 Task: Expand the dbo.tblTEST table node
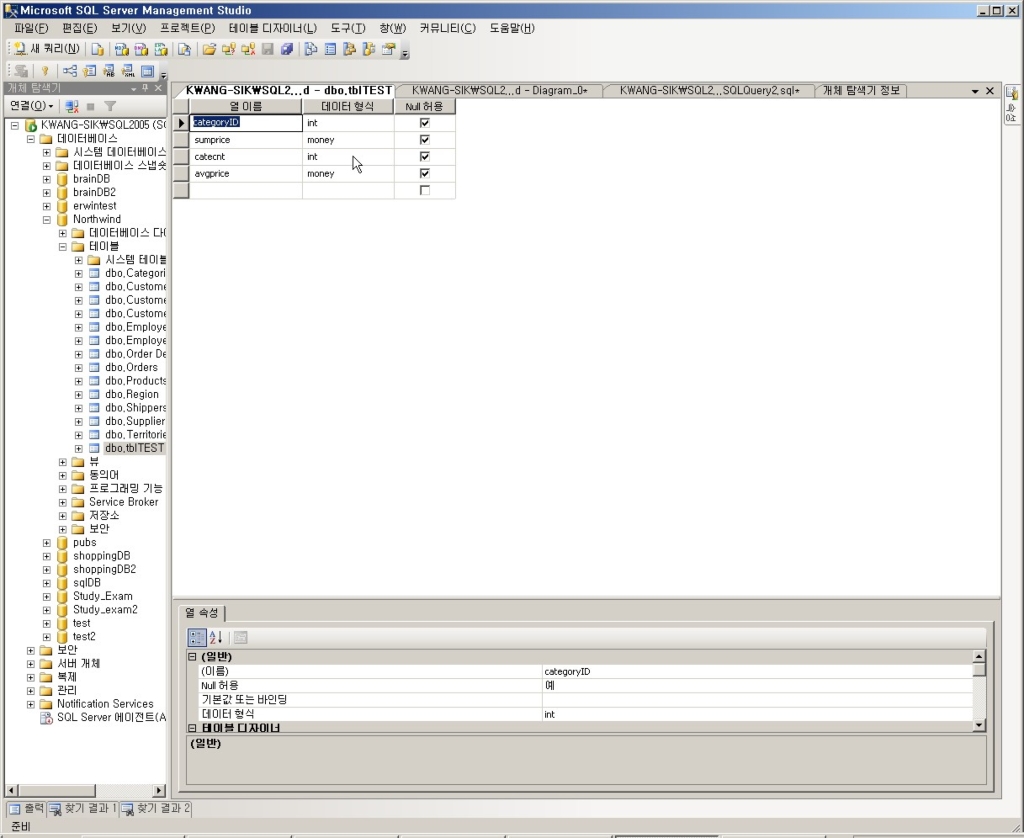[x=78, y=449]
